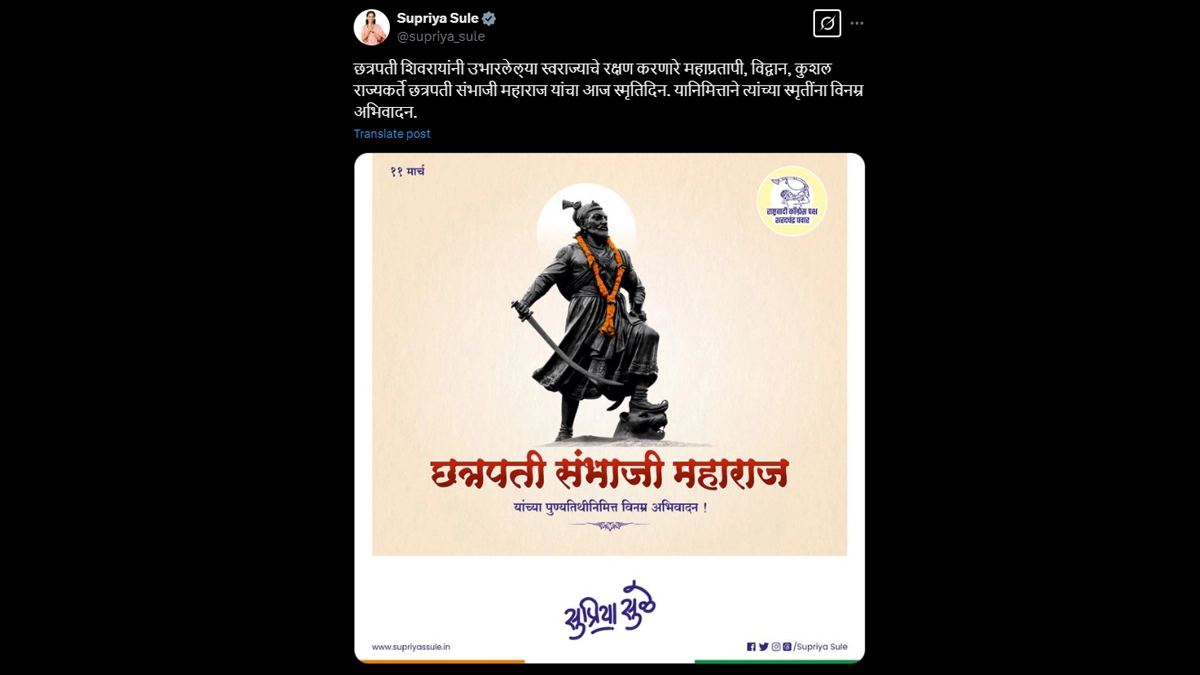Click the round party logo badge

pyautogui.click(x=792, y=201)
